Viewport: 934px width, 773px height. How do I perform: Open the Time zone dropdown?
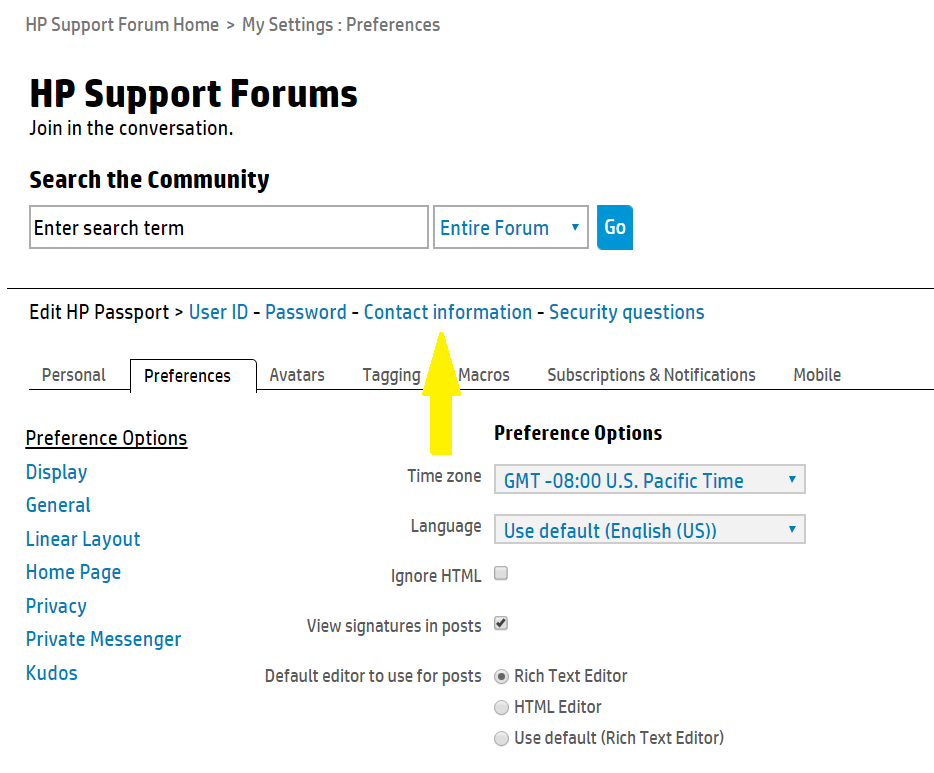tap(649, 479)
